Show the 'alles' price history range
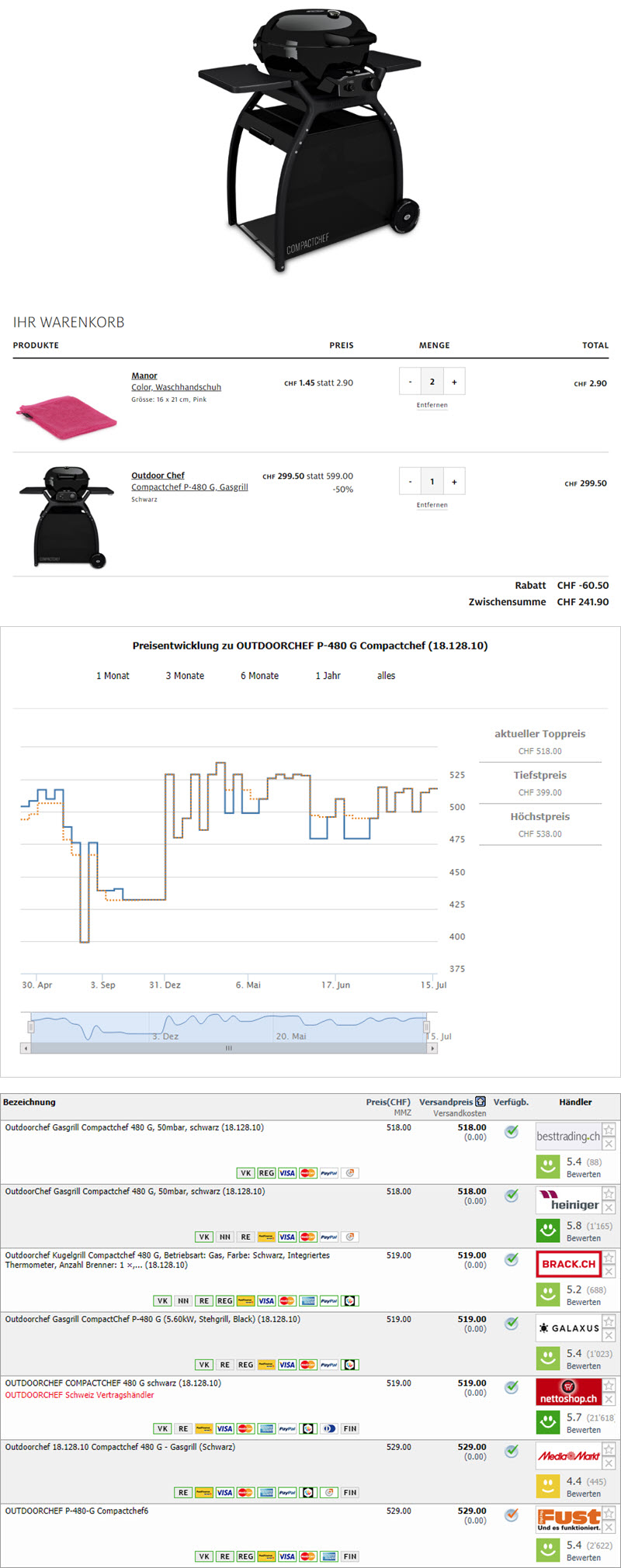Viewport: 621px width, 1568px height. click(386, 676)
